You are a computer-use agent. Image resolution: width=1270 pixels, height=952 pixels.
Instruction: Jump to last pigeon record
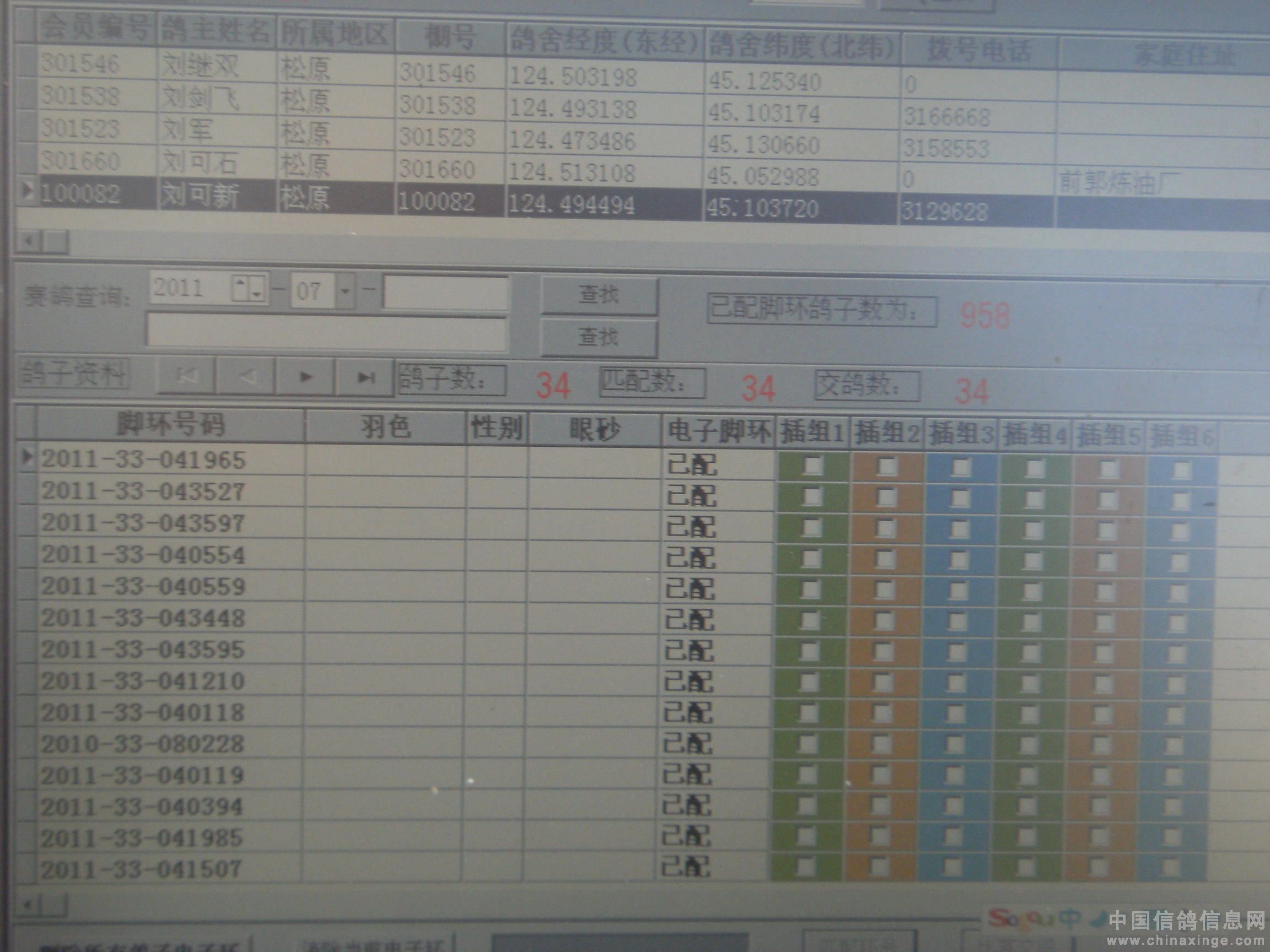click(365, 377)
